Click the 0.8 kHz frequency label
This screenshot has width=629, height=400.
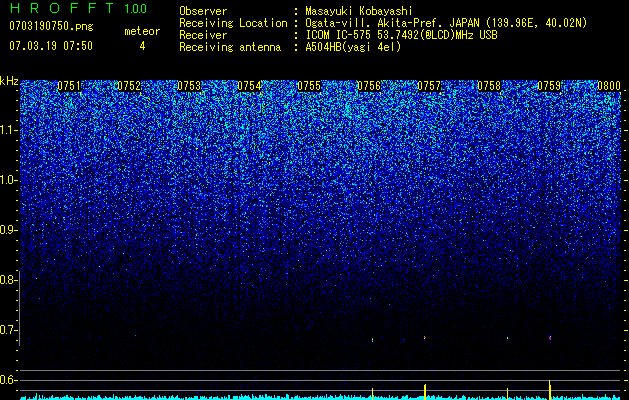point(8,280)
